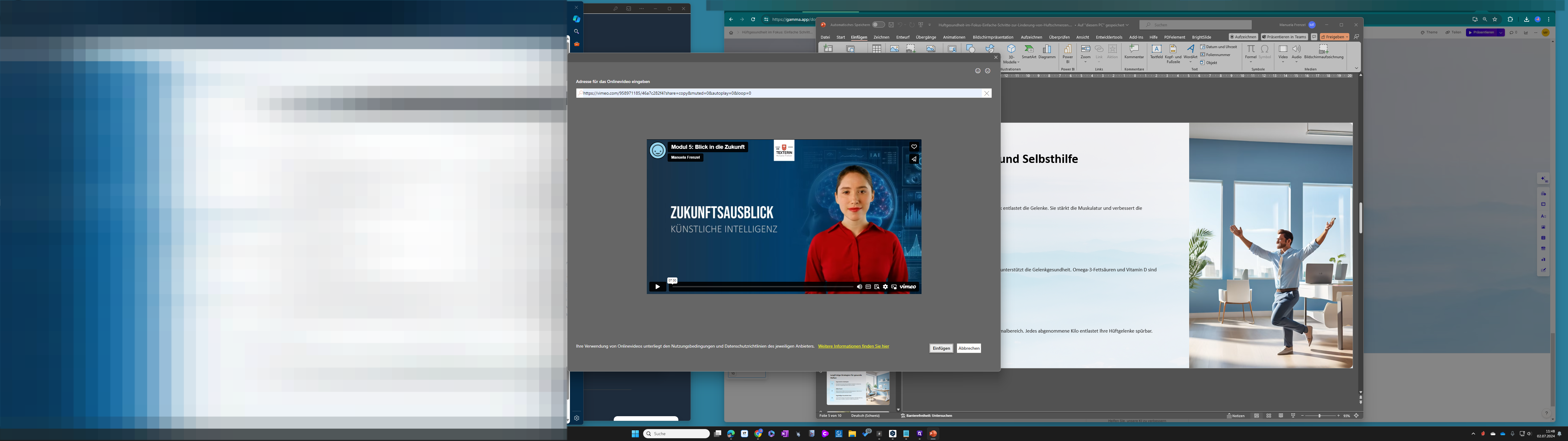Toggle Notizen in the status bar

pyautogui.click(x=1236, y=415)
